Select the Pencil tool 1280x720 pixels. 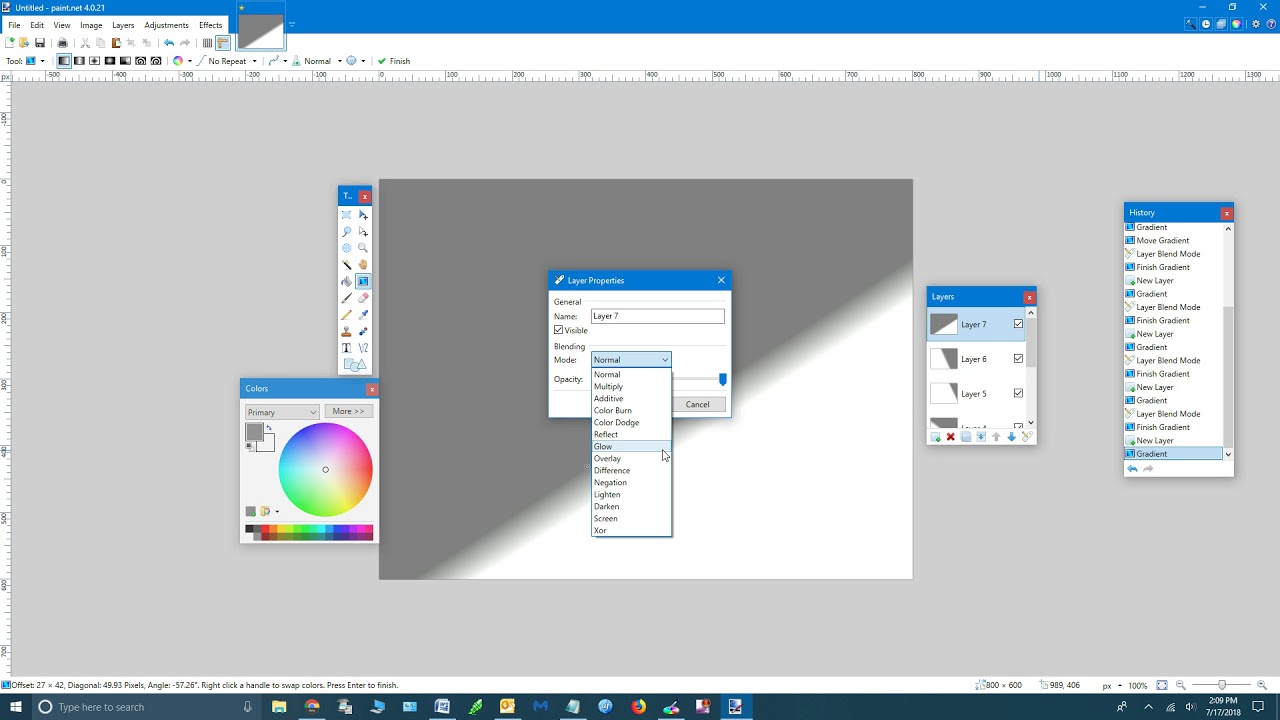click(346, 314)
